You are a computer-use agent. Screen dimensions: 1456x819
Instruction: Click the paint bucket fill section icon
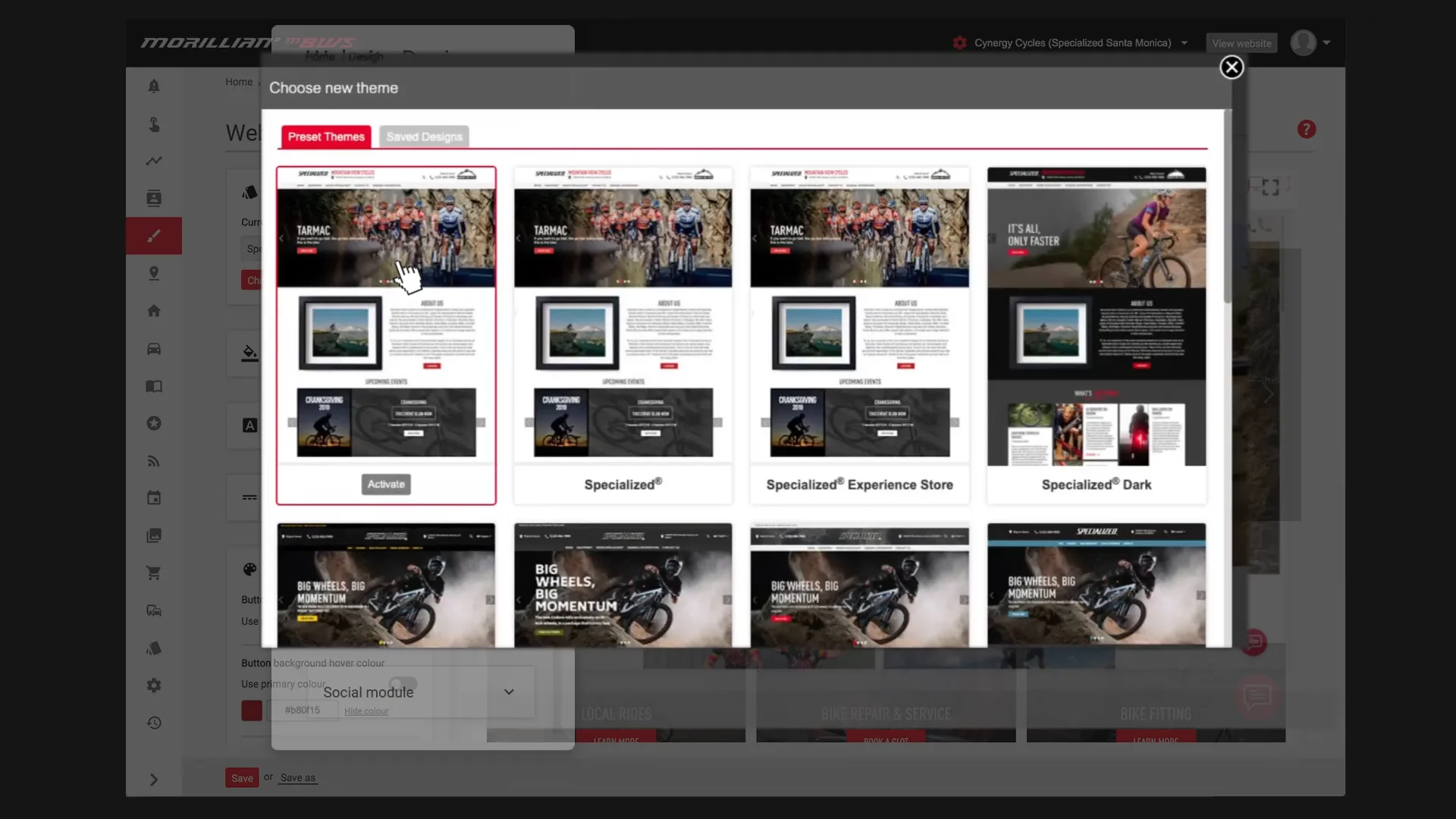pos(249,353)
